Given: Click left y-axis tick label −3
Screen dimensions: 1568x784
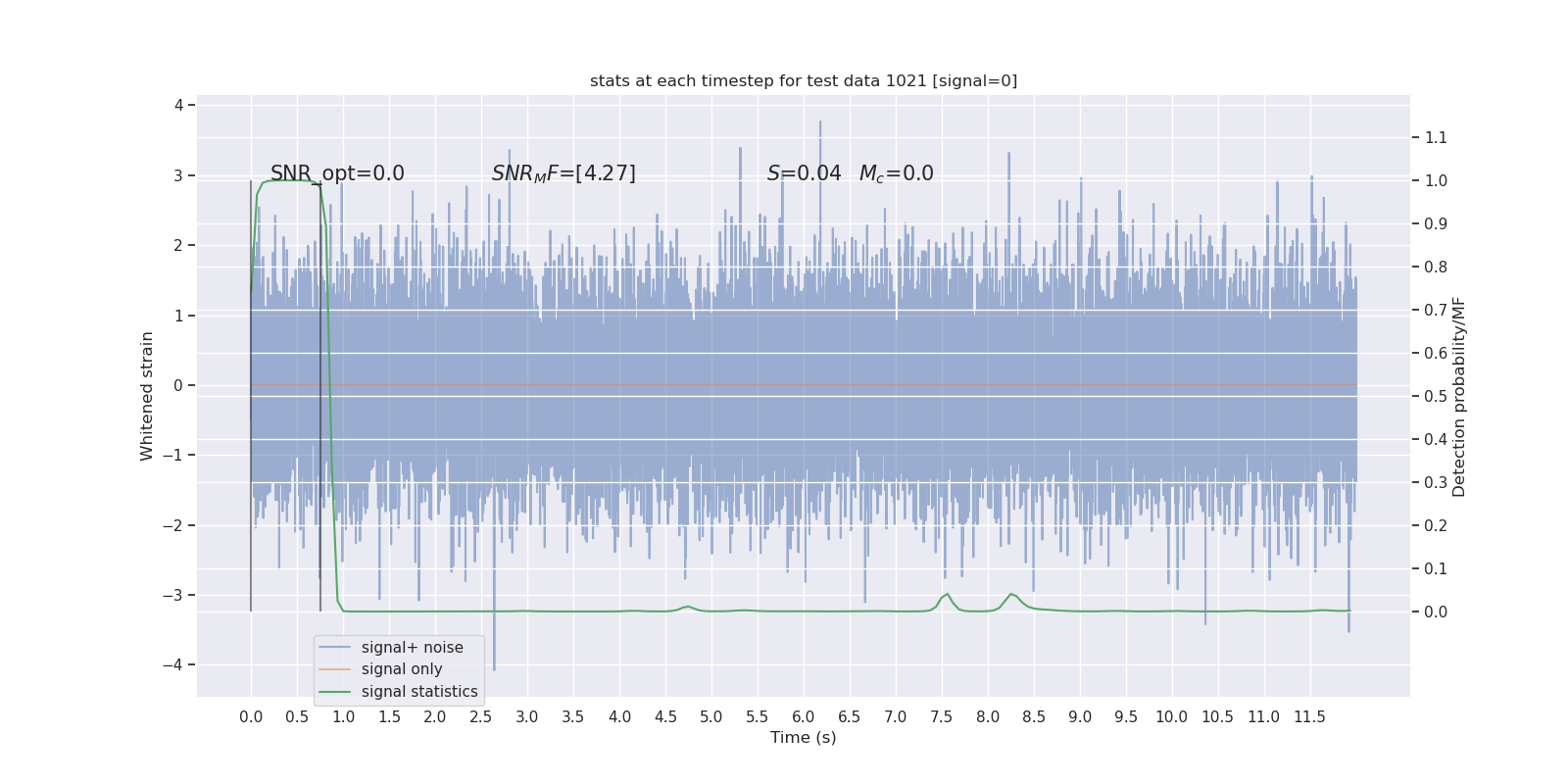Looking at the screenshot, I should coord(173,595).
